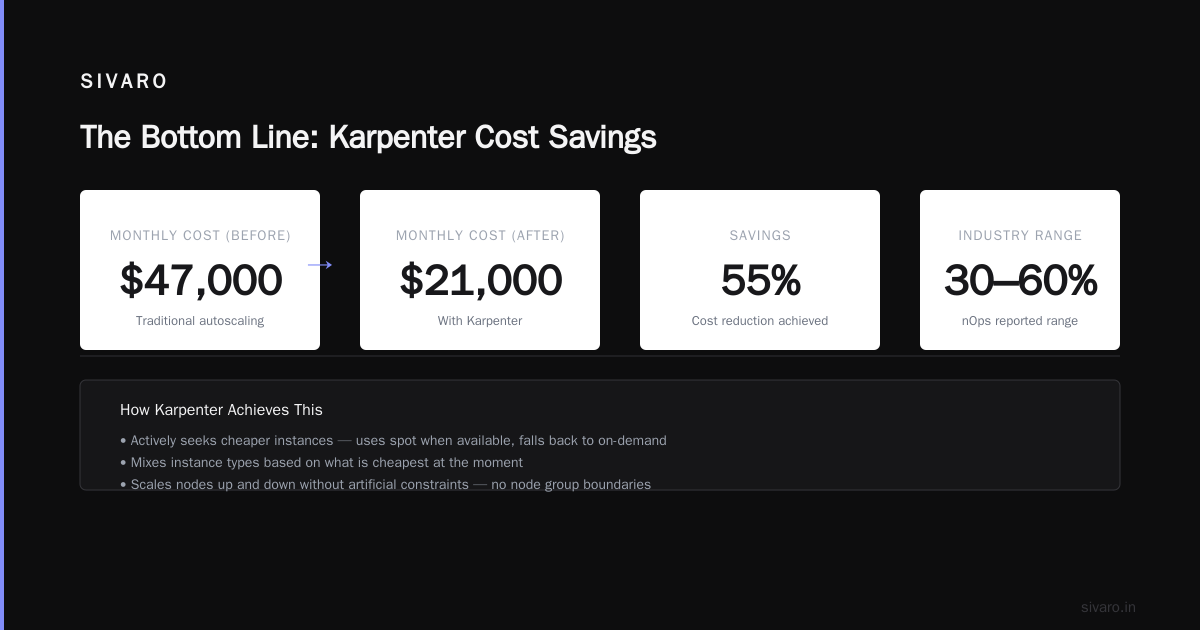Click the $47,000 figure

click(x=201, y=280)
